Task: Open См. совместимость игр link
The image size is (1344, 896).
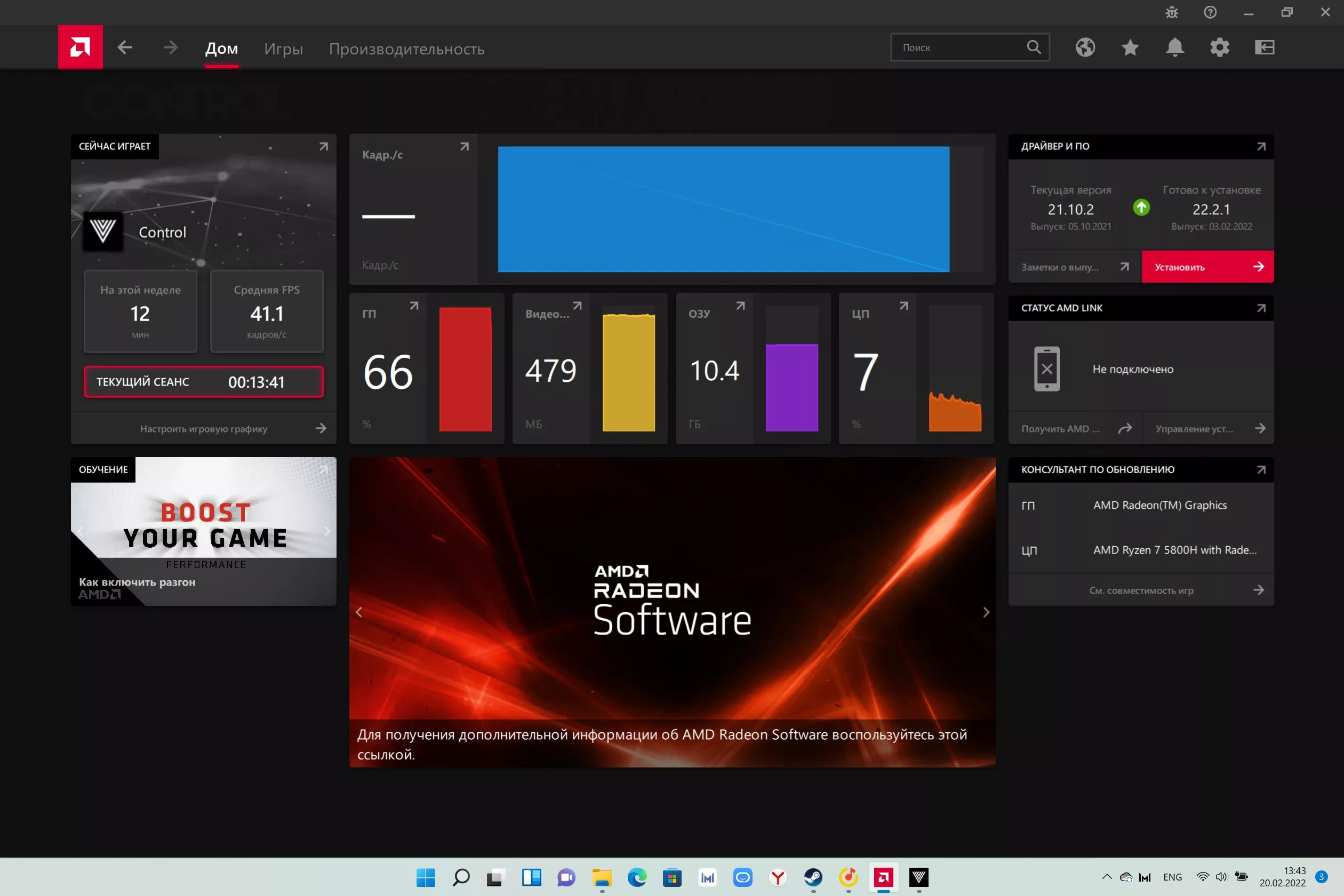Action: pos(1141,590)
